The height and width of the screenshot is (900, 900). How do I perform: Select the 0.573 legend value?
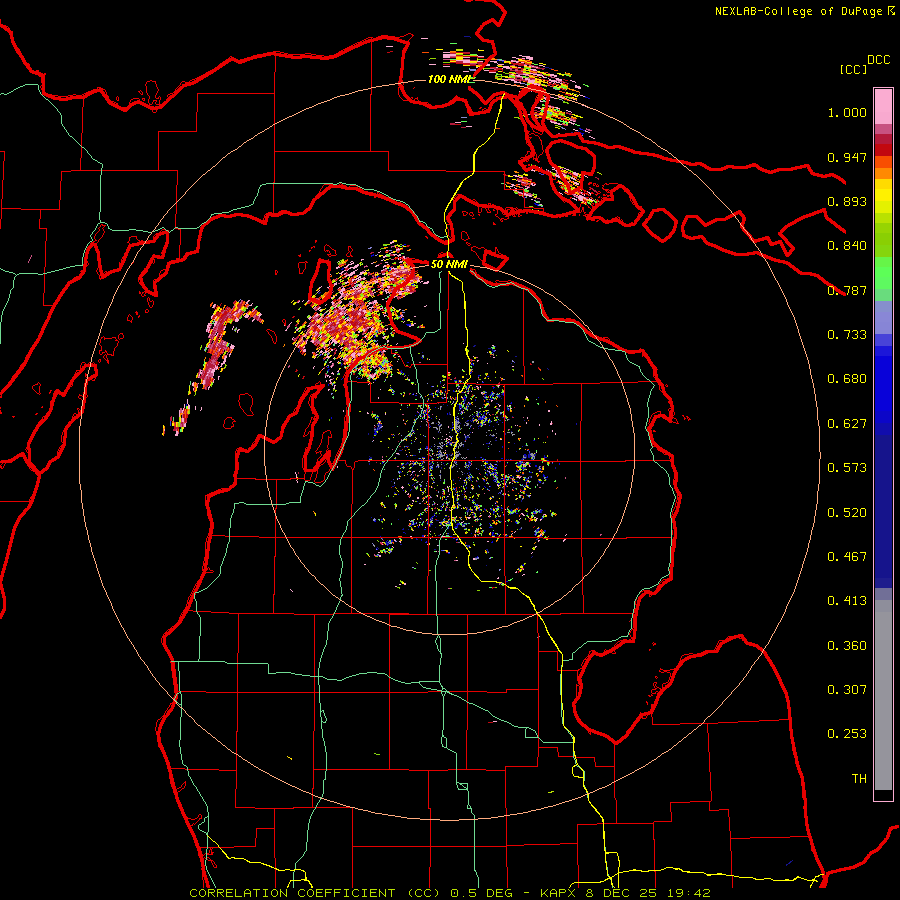pyautogui.click(x=847, y=468)
